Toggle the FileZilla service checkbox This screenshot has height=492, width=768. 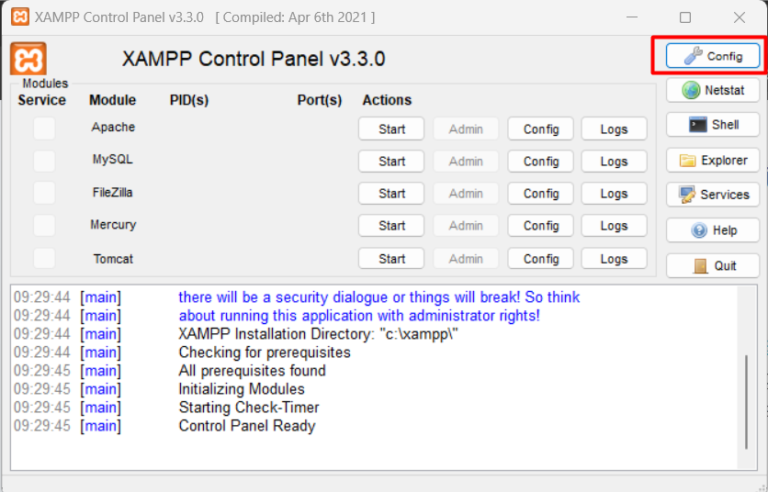click(x=44, y=193)
